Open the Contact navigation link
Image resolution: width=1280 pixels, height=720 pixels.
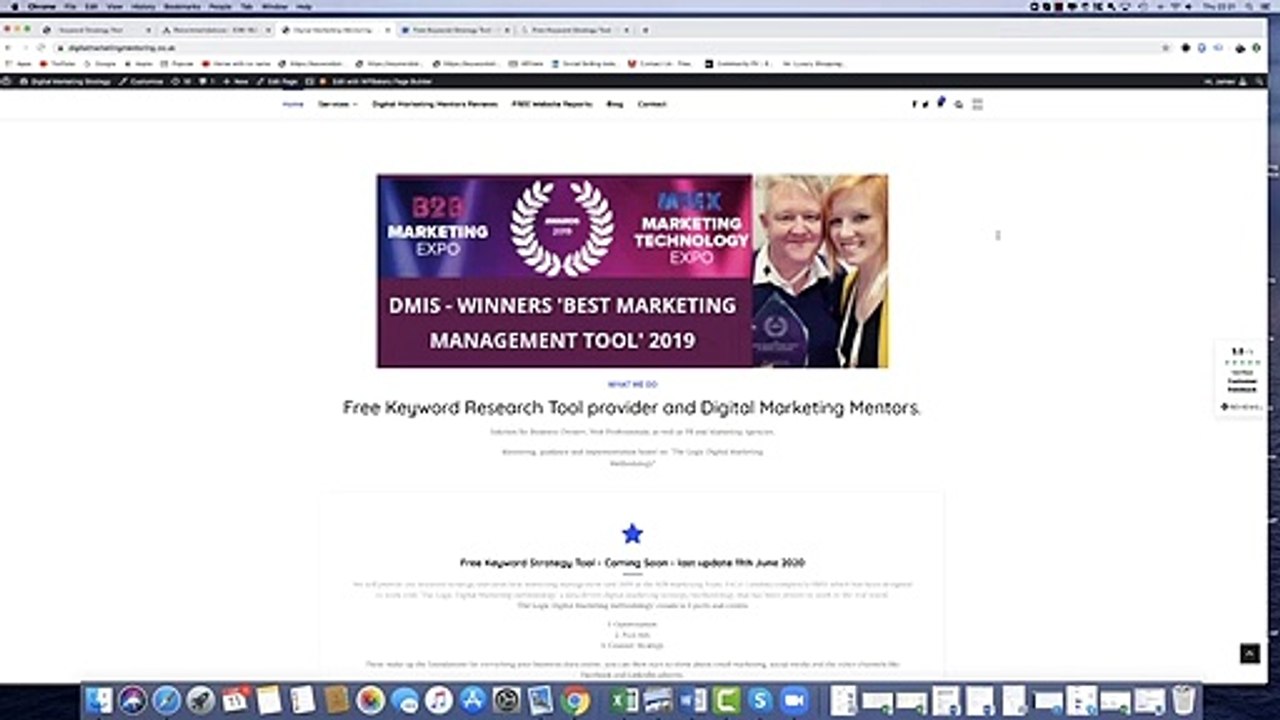[652, 104]
